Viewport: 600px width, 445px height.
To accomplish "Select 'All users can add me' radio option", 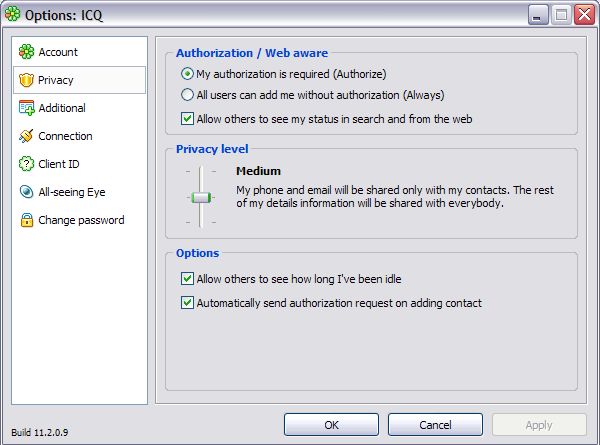I will 188,95.
